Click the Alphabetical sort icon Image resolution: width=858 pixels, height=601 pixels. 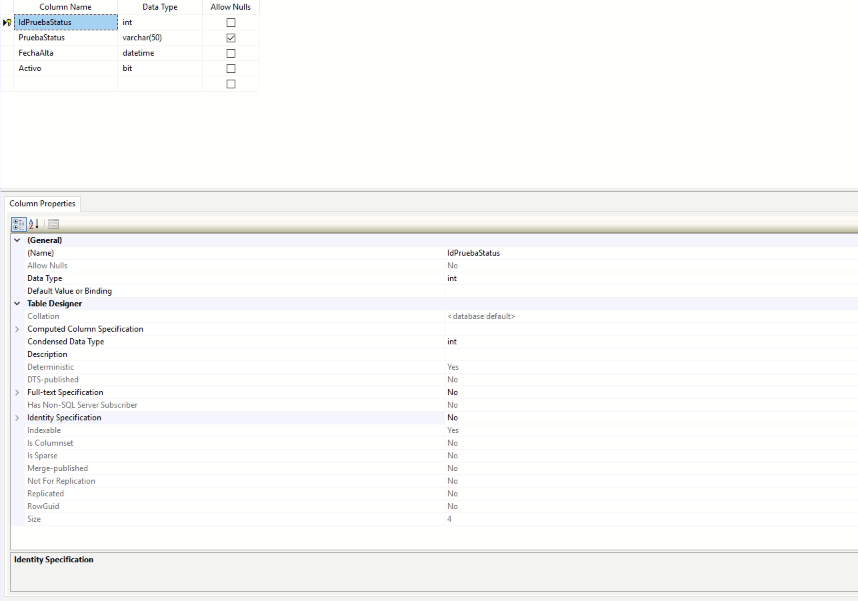click(33, 224)
